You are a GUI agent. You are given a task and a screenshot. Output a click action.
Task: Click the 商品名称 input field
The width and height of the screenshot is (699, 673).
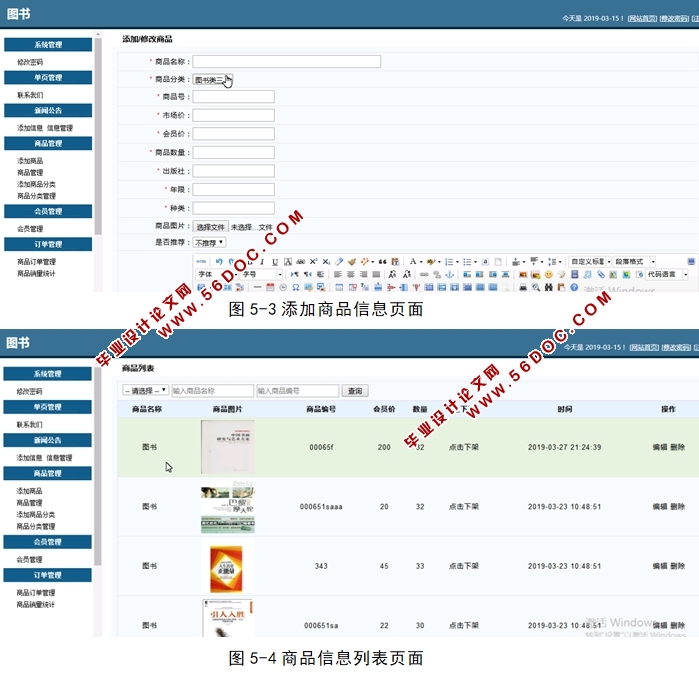click(287, 62)
